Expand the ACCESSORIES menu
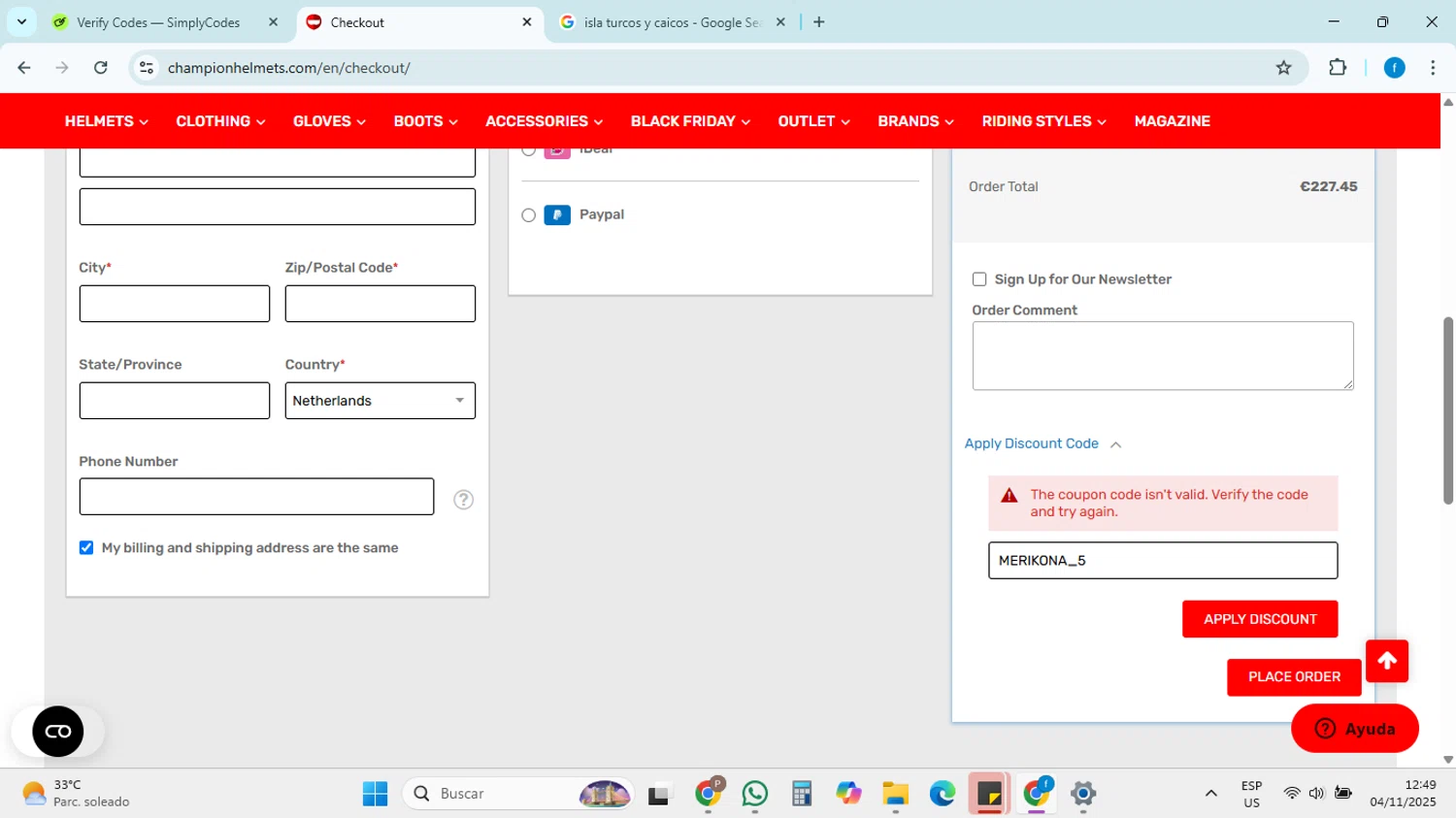The height and width of the screenshot is (818, 1456). 544,121
